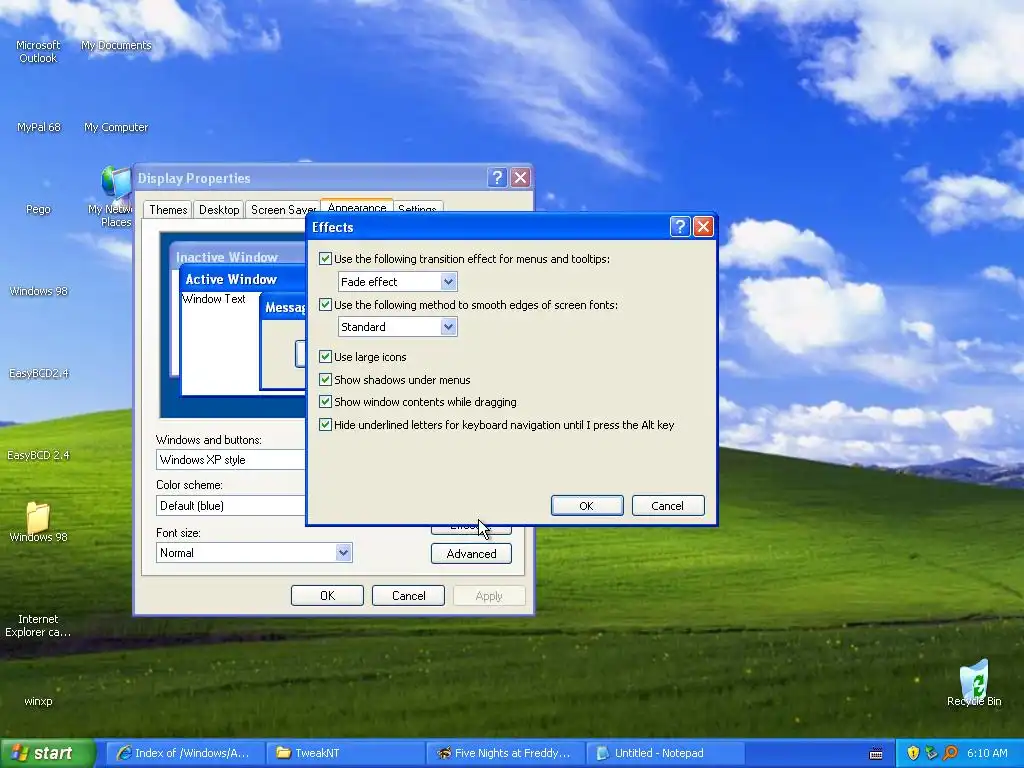The height and width of the screenshot is (768, 1024).
Task: Click the Window Text preview area
Action: [x=214, y=298]
